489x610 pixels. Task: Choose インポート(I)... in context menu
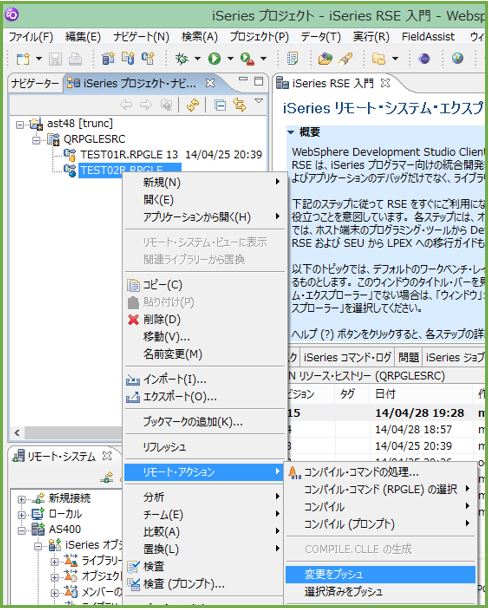204,379
